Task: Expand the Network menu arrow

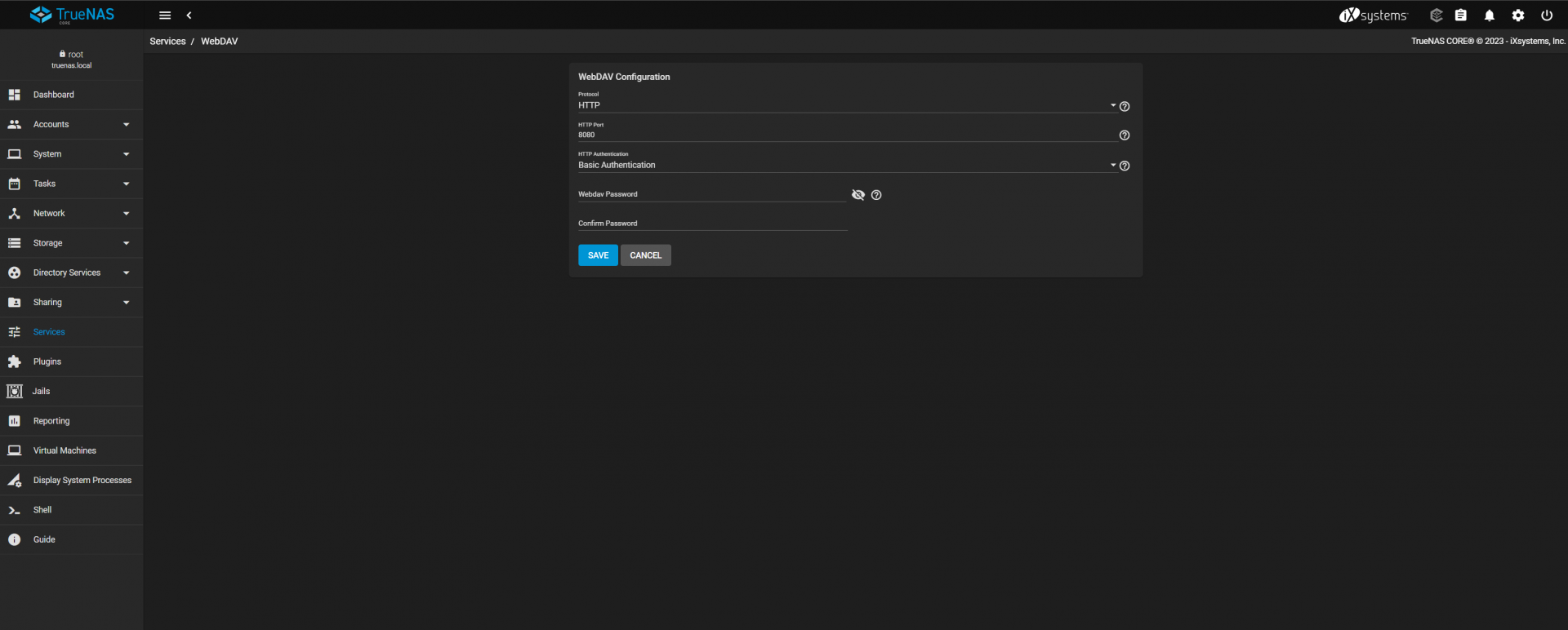Action: click(x=127, y=214)
